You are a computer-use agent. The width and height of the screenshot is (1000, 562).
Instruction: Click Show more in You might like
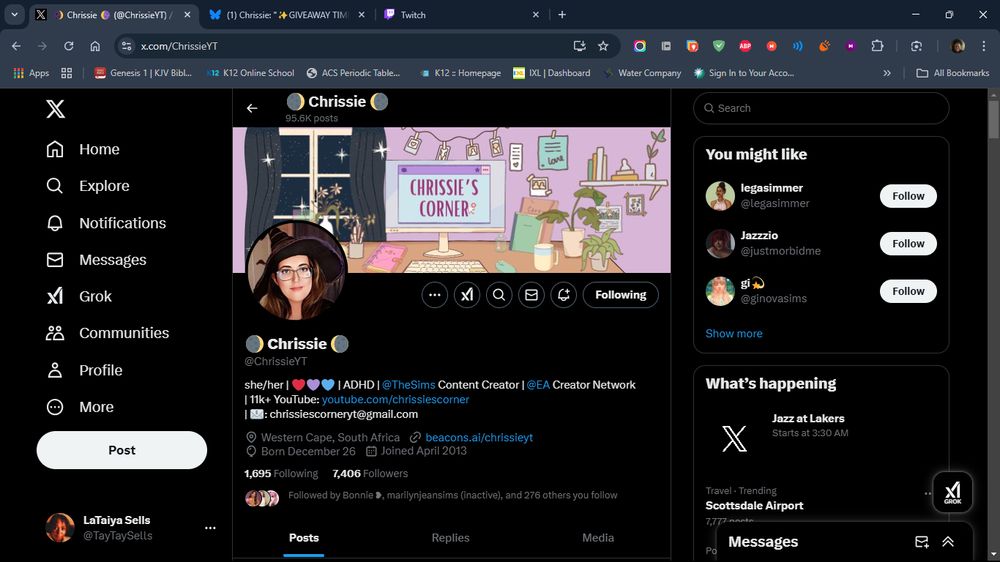733,334
